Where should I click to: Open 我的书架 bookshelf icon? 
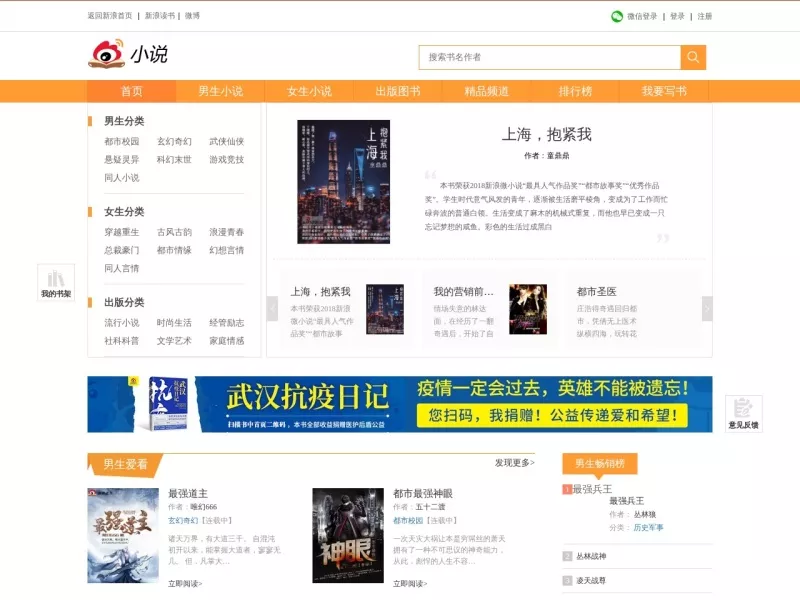56,282
